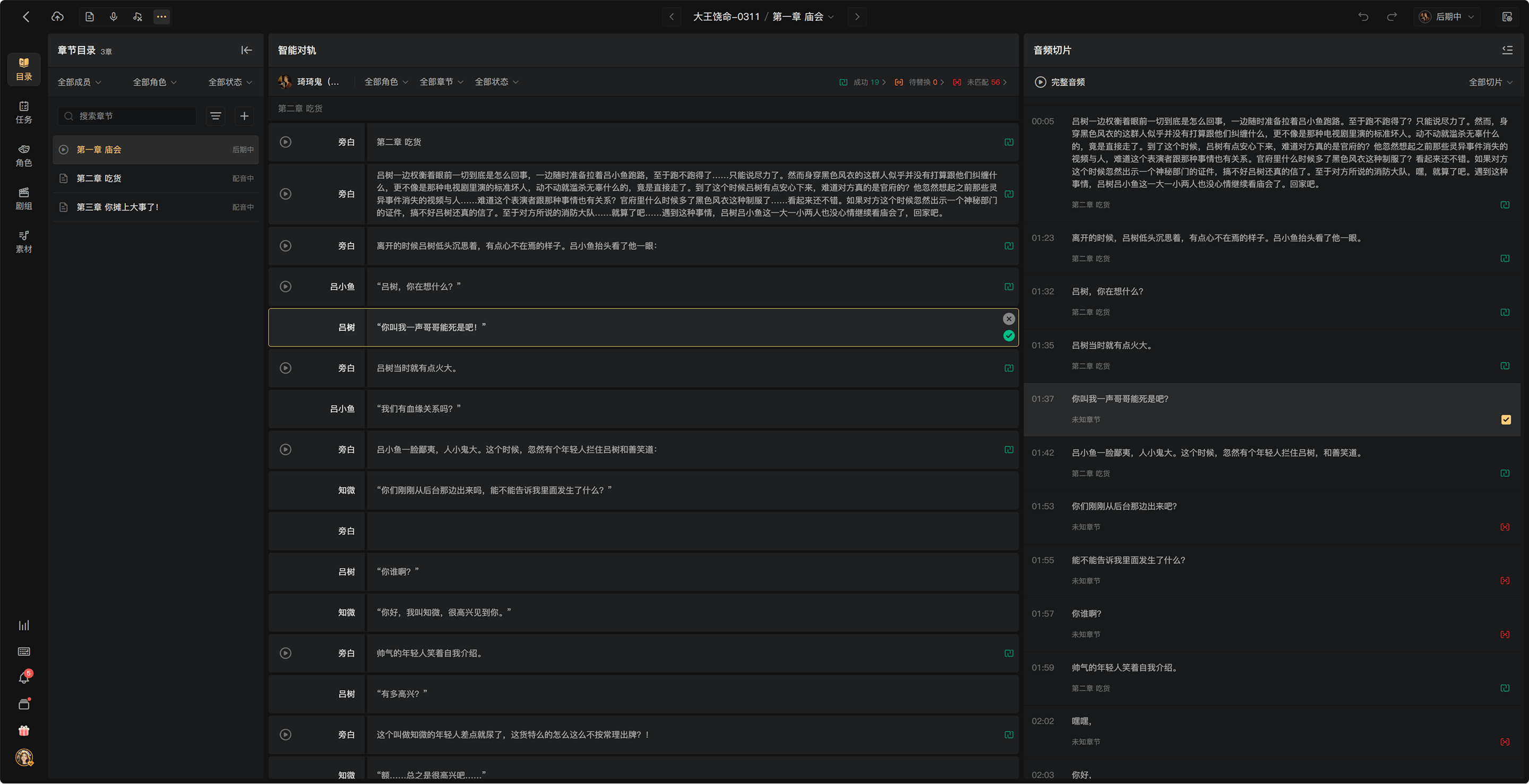Play the 完整音频 full audio
This screenshot has height=784, width=1529.
pos(1060,82)
